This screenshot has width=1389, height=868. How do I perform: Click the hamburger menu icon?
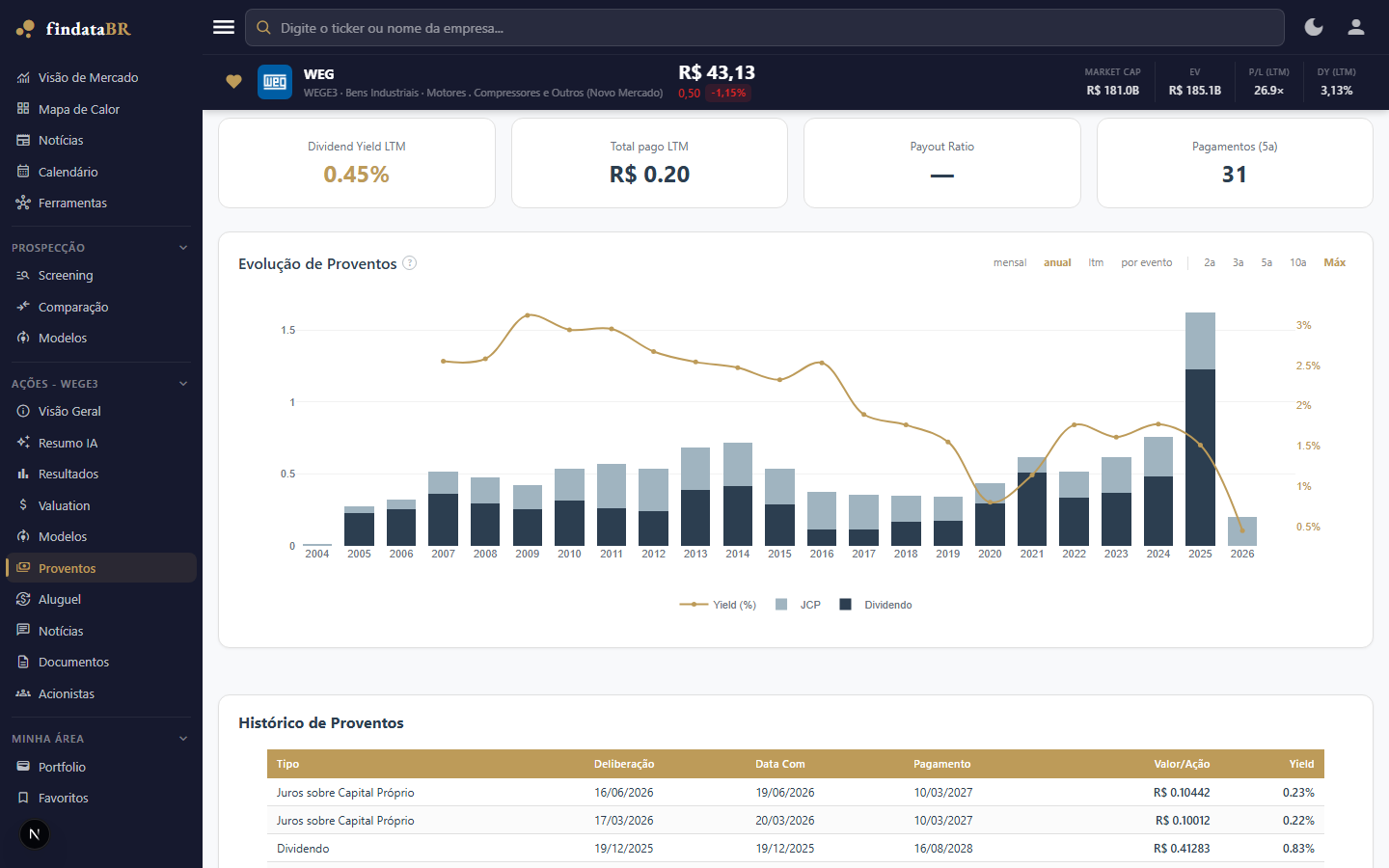click(224, 27)
